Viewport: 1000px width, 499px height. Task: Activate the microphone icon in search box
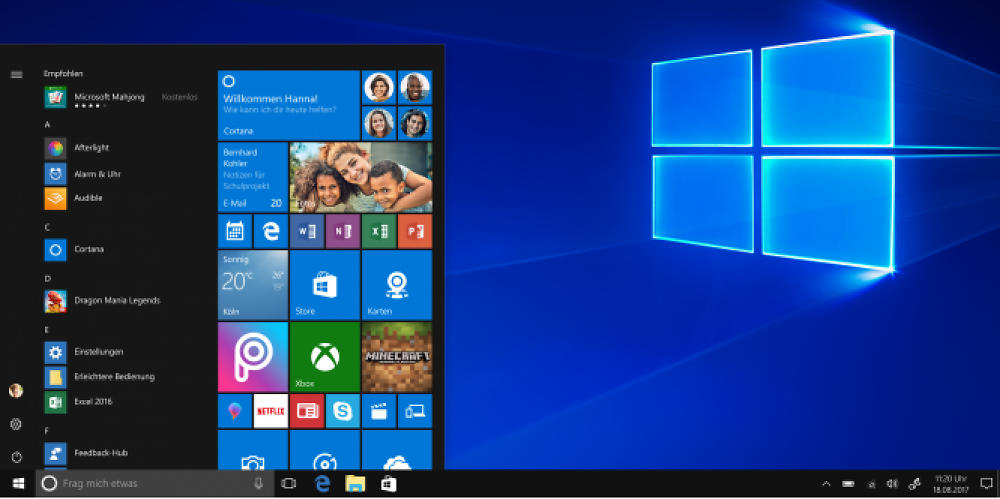(258, 484)
